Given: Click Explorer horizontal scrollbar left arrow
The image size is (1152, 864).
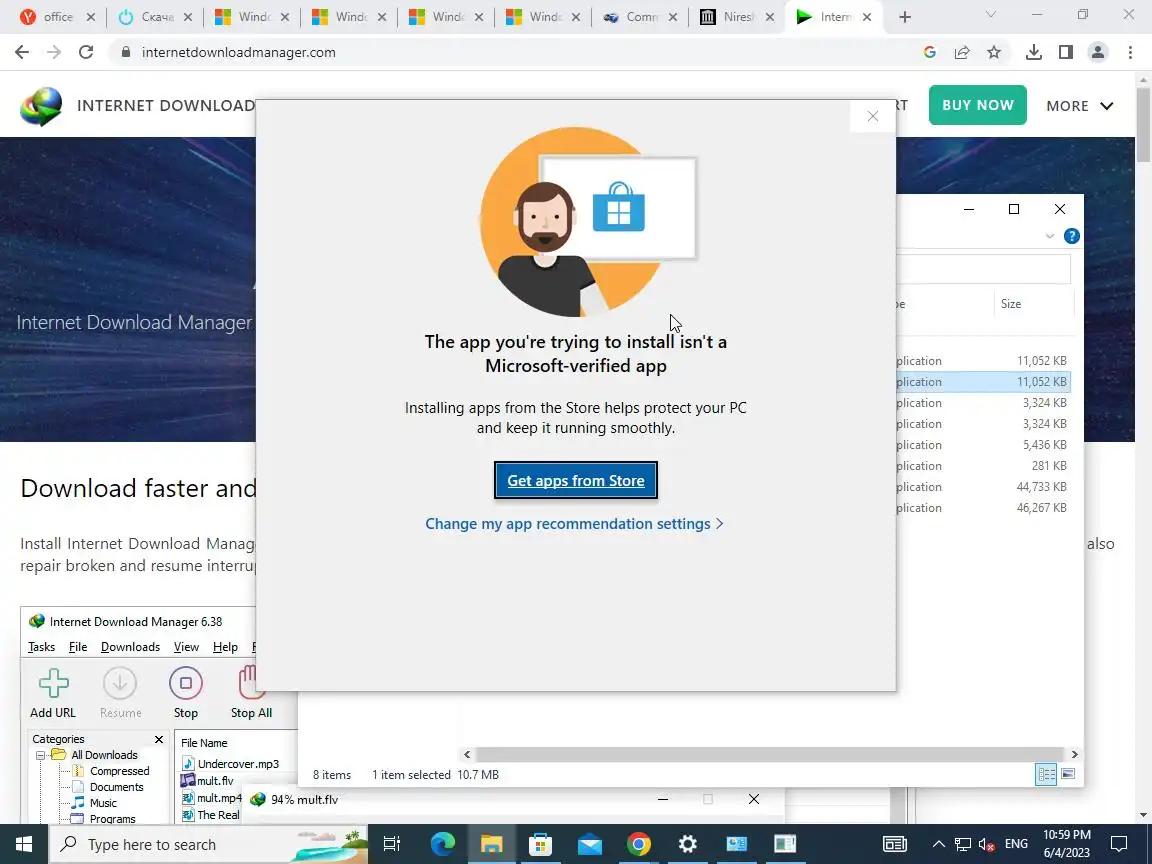Looking at the screenshot, I should click(467, 755).
